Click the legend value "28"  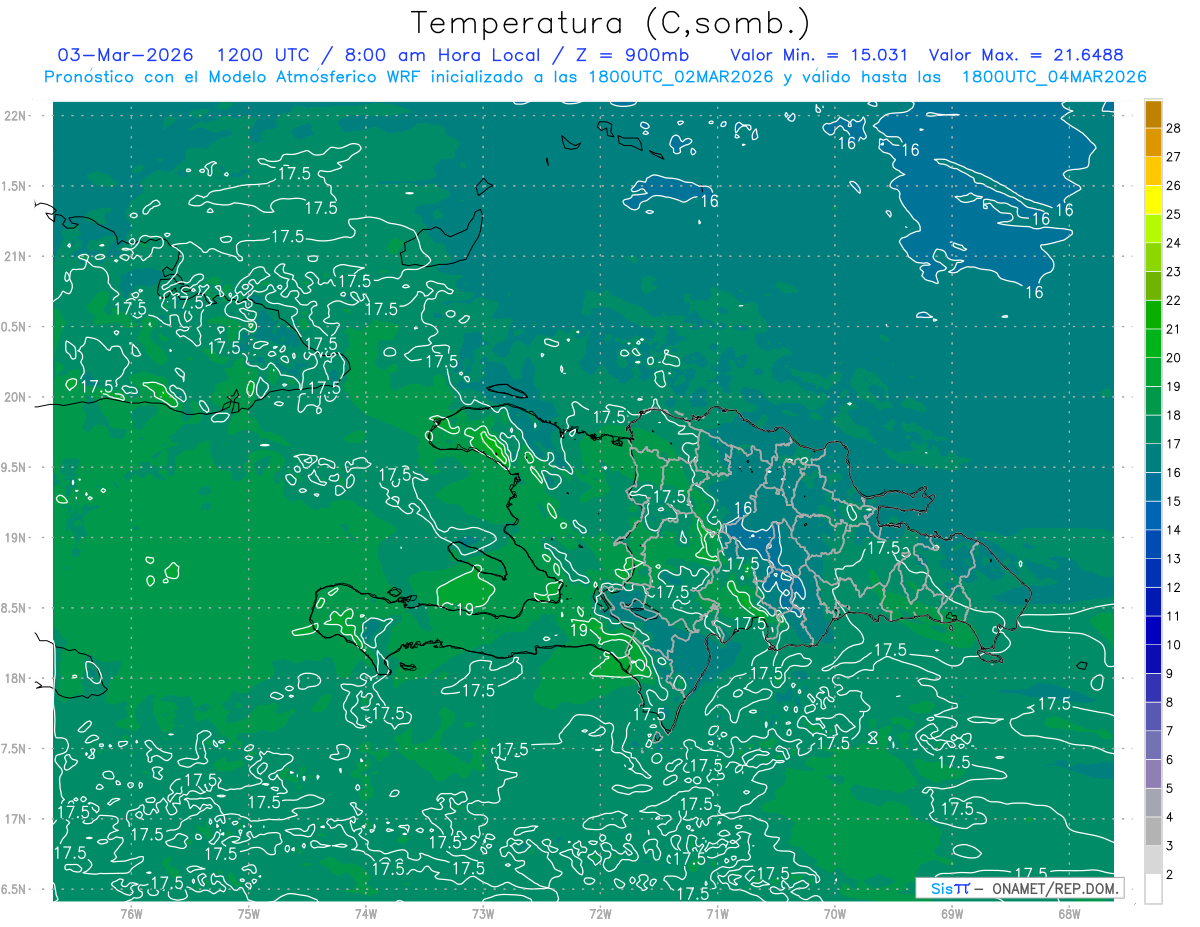coord(1173,128)
